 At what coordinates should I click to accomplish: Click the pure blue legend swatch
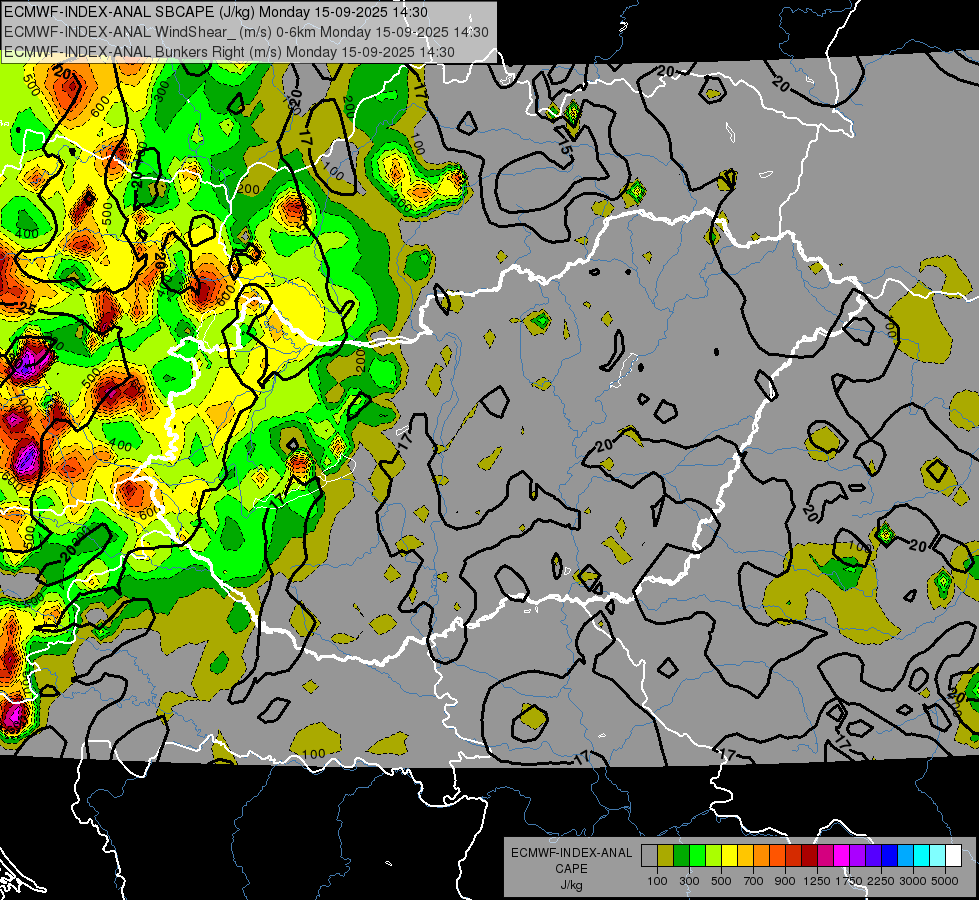coord(889,856)
